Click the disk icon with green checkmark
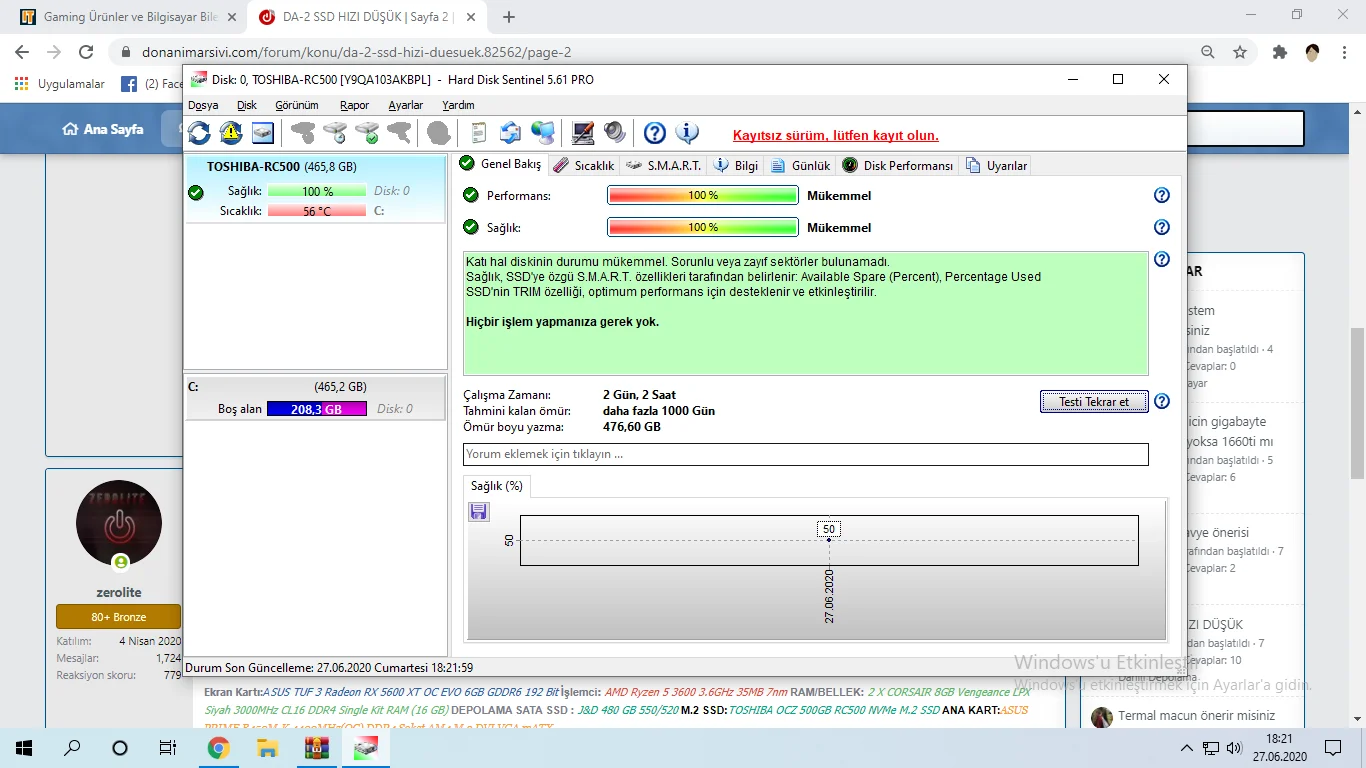 tap(367, 133)
